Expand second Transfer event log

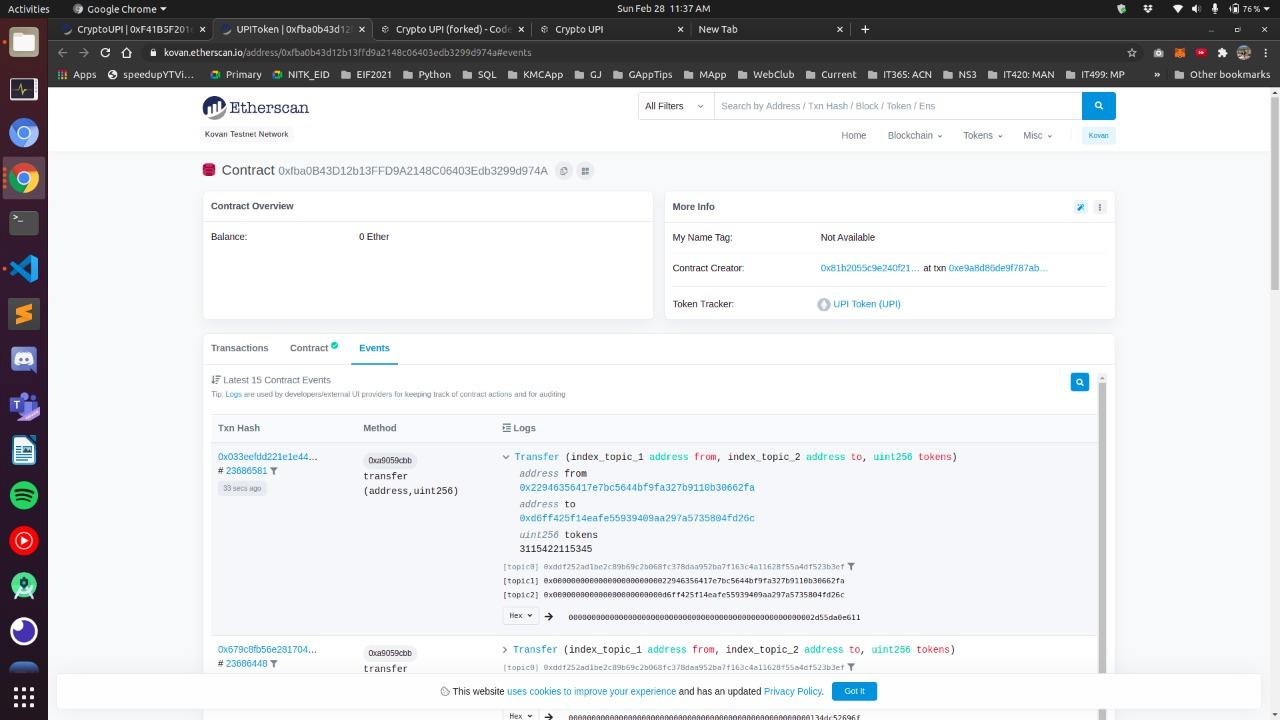(505, 650)
